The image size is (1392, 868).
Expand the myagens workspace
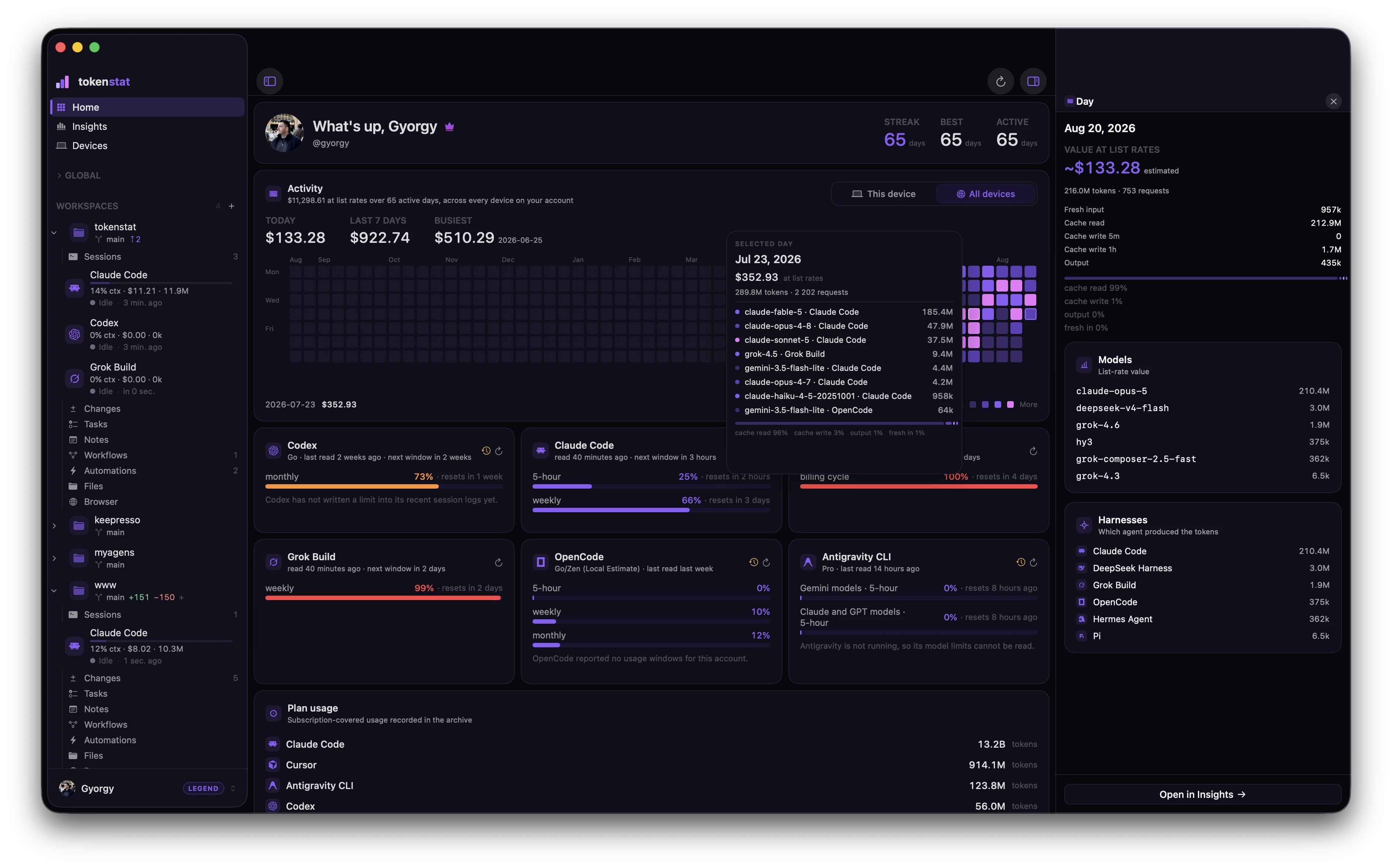(54, 559)
